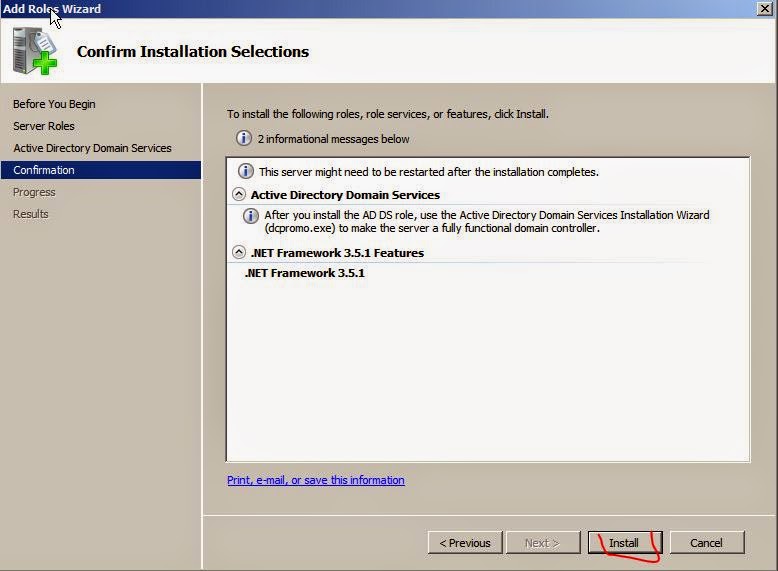Go back with the Previous button
Screen dimensions: 778x571
pyautogui.click(x=465, y=543)
